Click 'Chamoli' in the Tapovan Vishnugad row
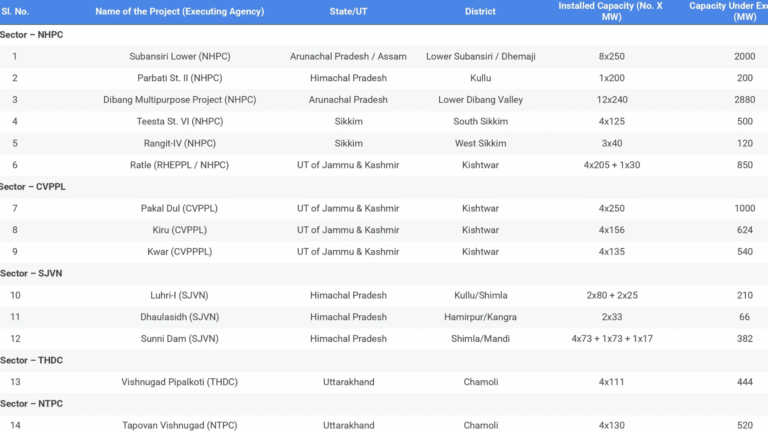768x432 pixels. [x=480, y=425]
